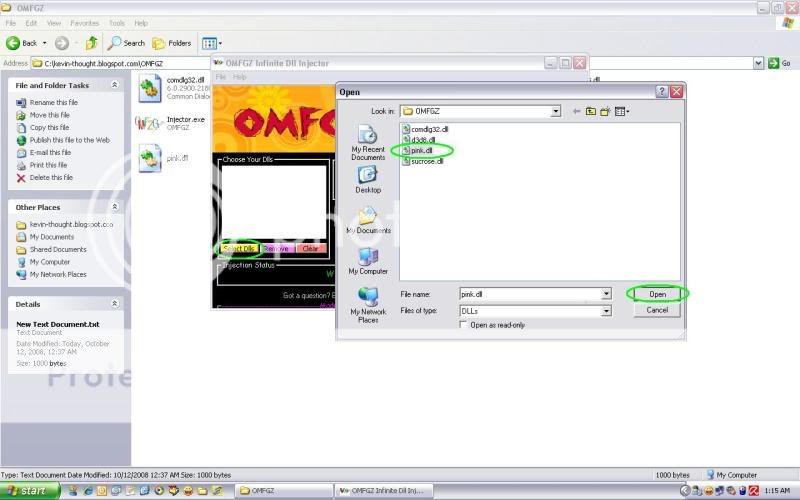Image resolution: width=800 pixels, height=500 pixels.
Task: Select sucrose.dll in the file list
Action: coord(429,161)
